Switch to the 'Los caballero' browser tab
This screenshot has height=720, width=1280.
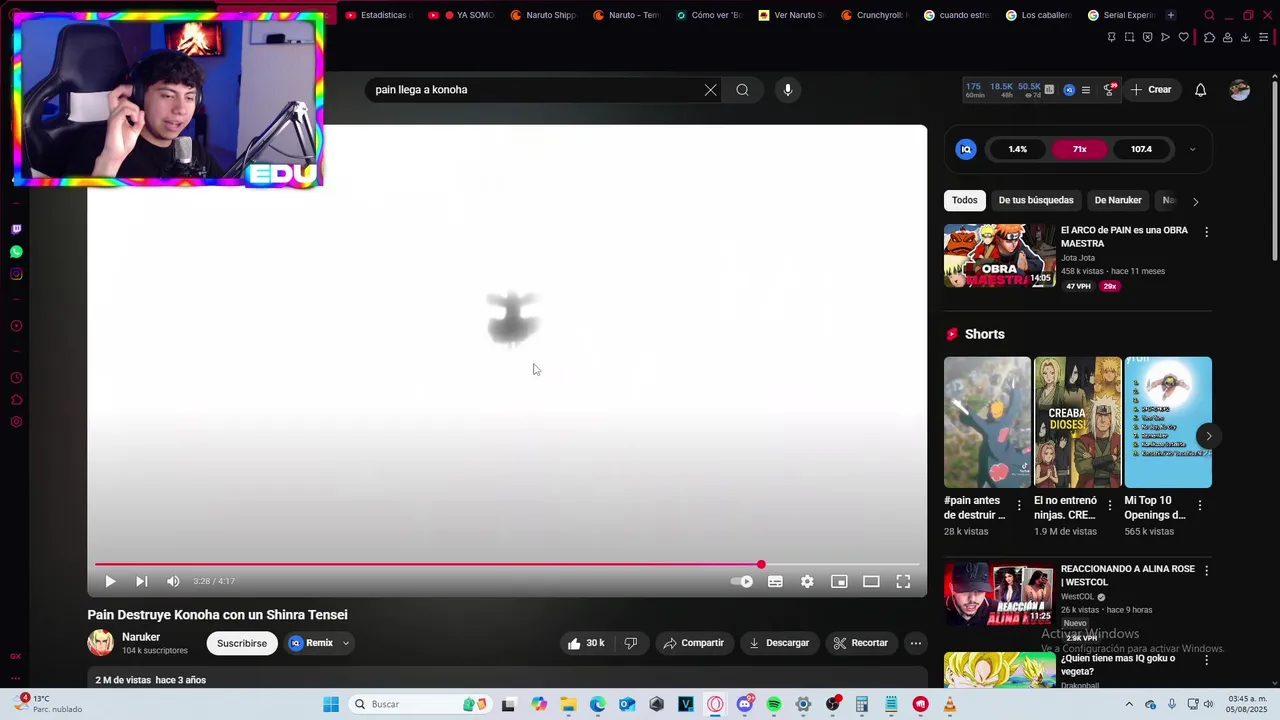(1039, 15)
